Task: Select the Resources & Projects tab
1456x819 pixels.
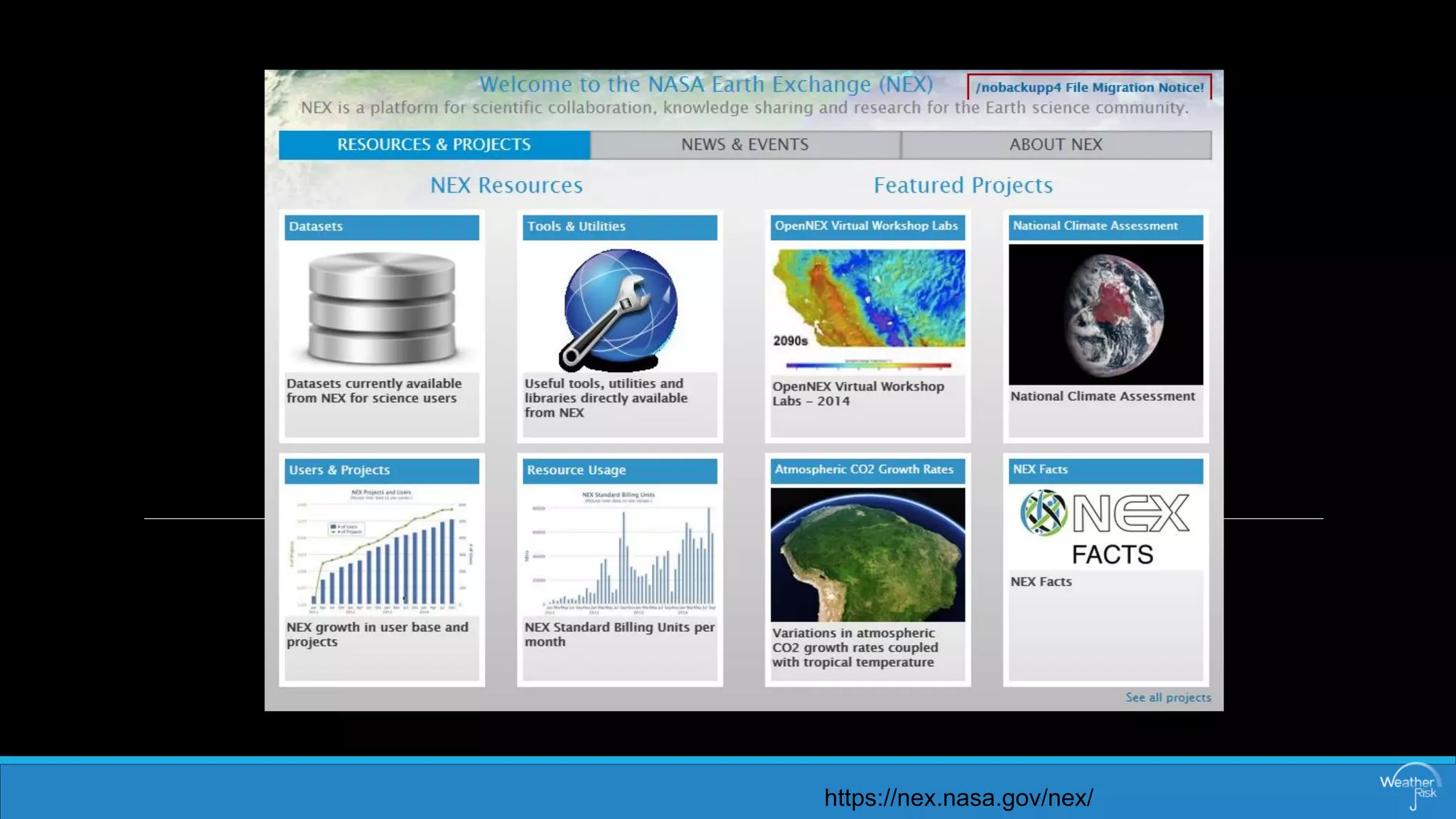Action: point(434,145)
